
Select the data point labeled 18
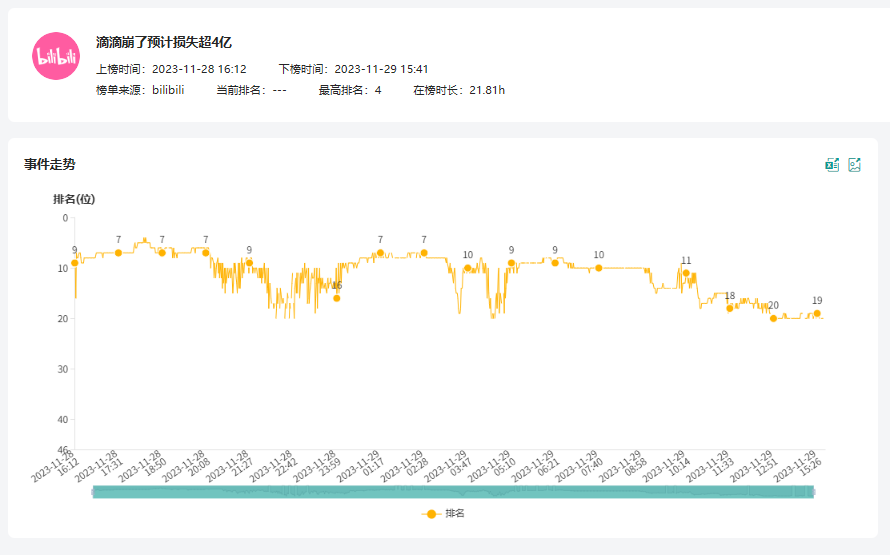pyautogui.click(x=730, y=308)
